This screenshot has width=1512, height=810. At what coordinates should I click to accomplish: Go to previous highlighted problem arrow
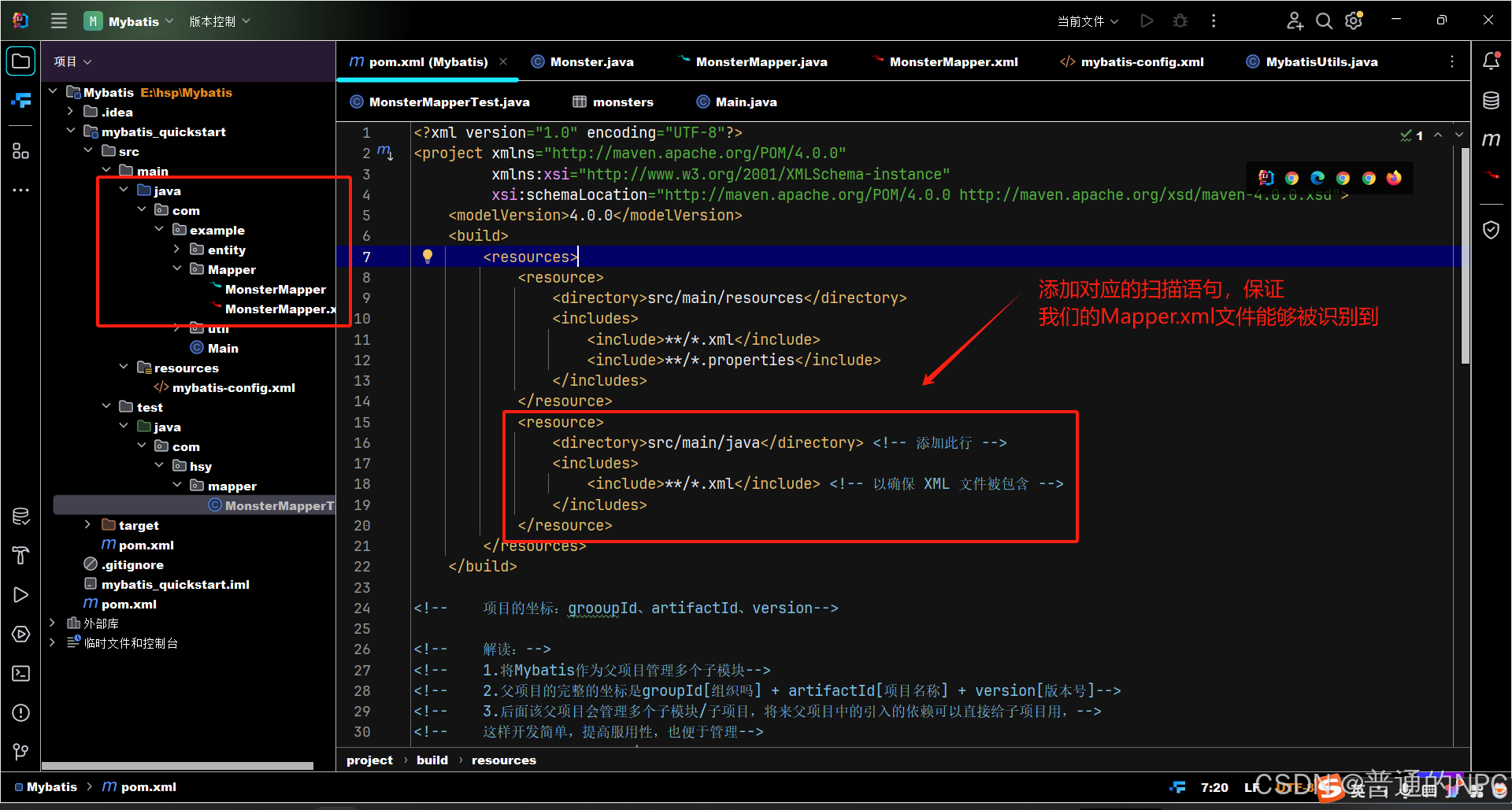point(1438,135)
